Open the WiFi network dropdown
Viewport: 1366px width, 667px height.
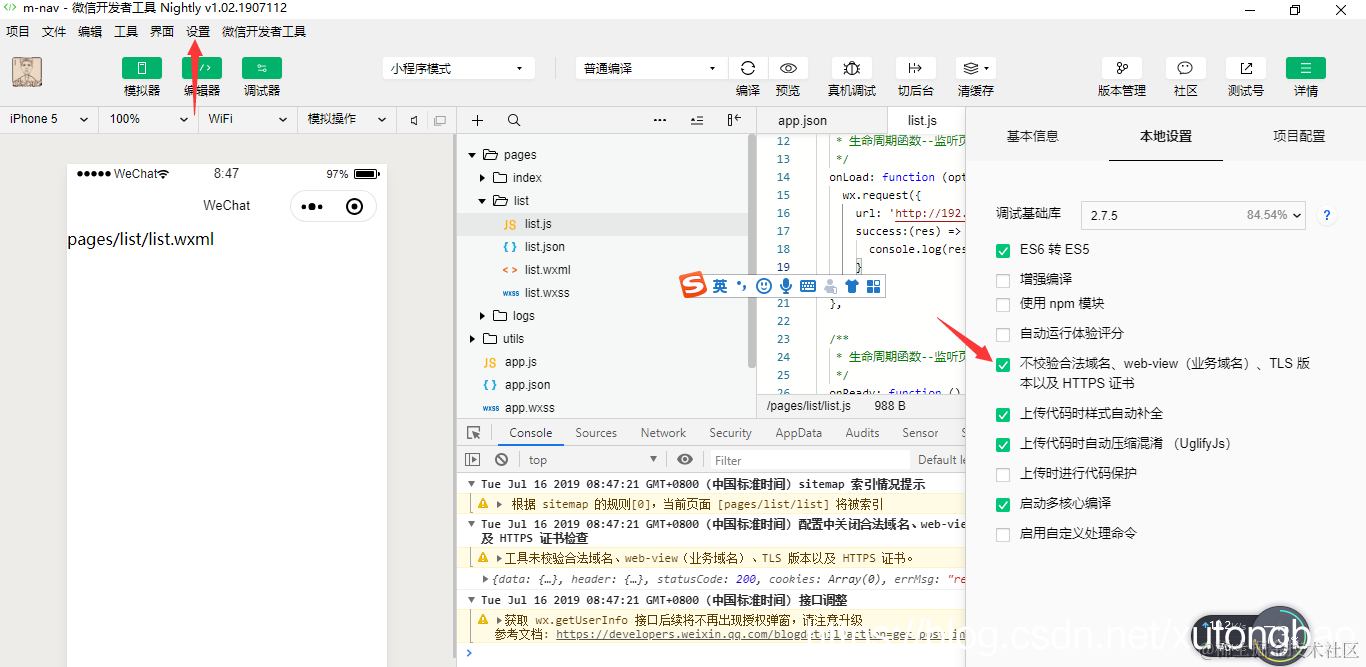point(247,119)
